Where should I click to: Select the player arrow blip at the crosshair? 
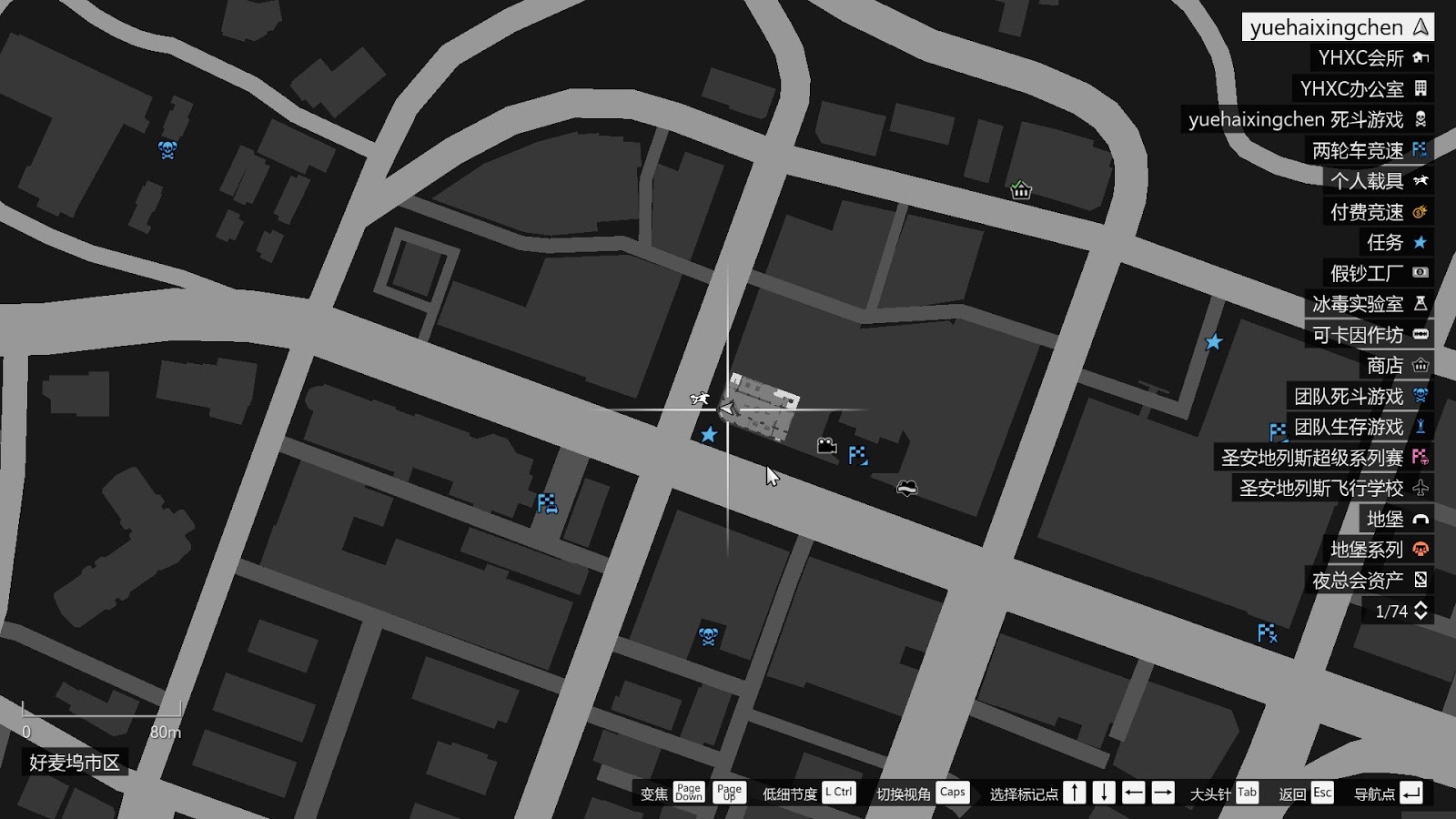[727, 409]
